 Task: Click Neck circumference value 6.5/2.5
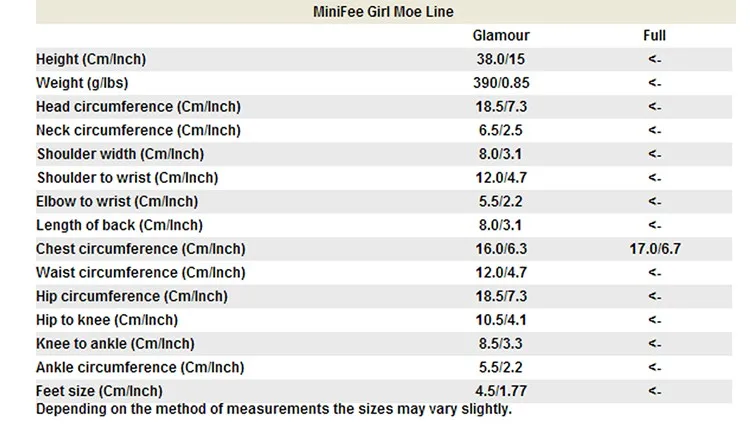(x=501, y=130)
